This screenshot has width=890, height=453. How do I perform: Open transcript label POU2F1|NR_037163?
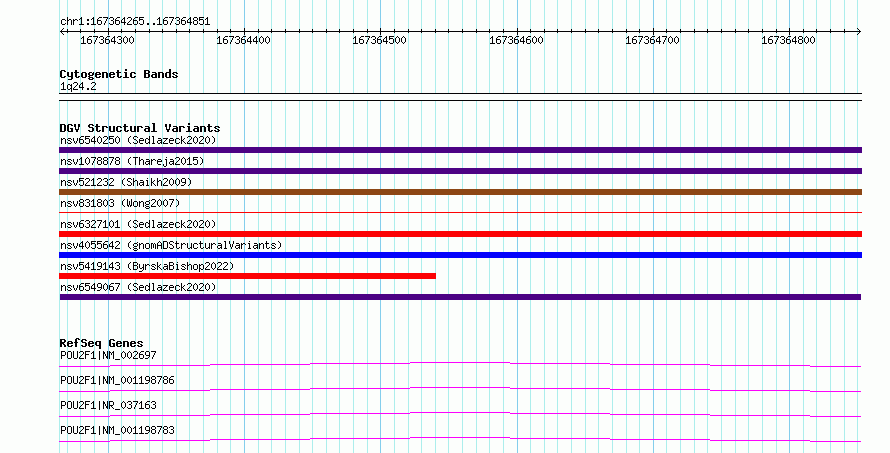coord(108,405)
